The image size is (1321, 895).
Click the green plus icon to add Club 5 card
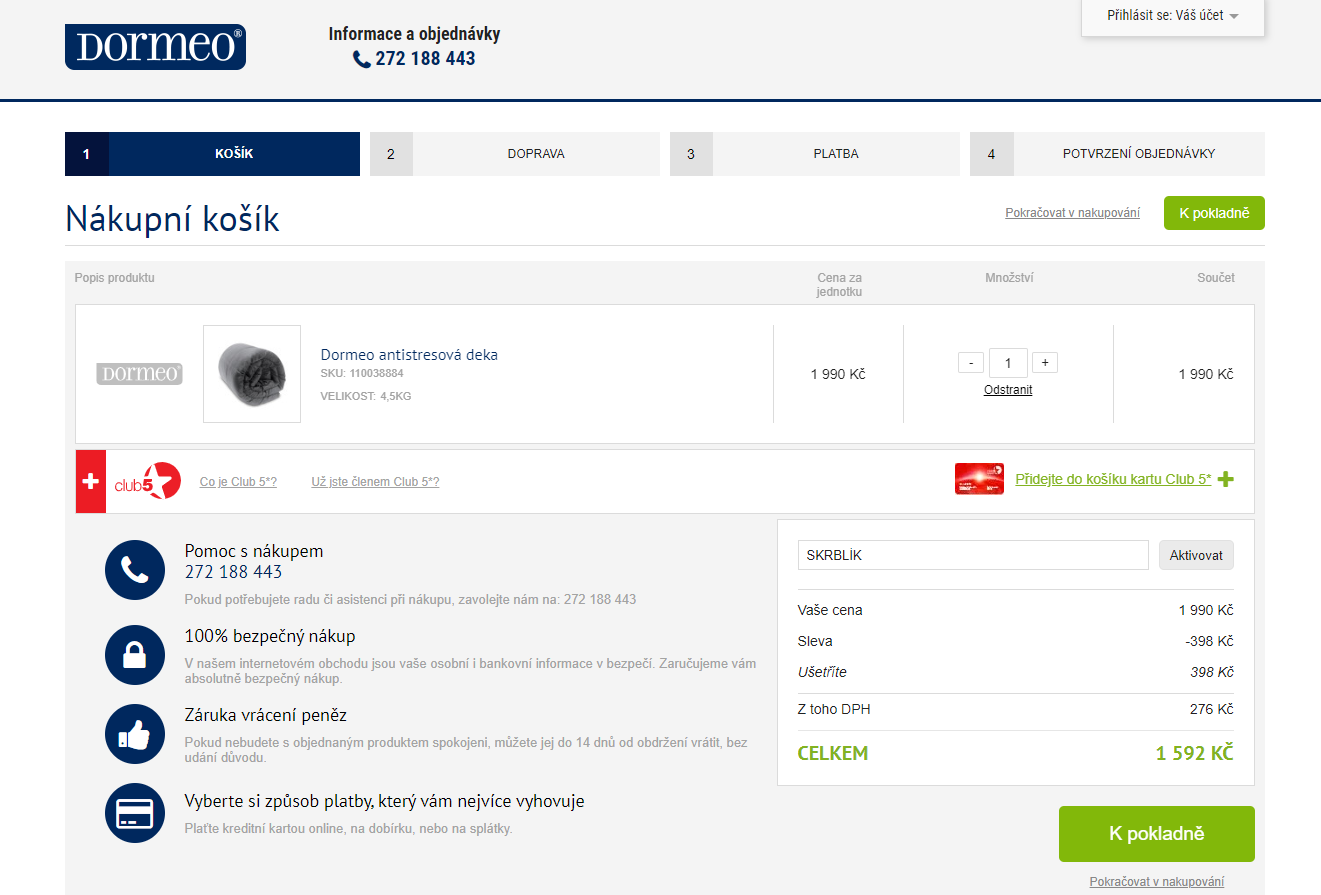point(1225,479)
